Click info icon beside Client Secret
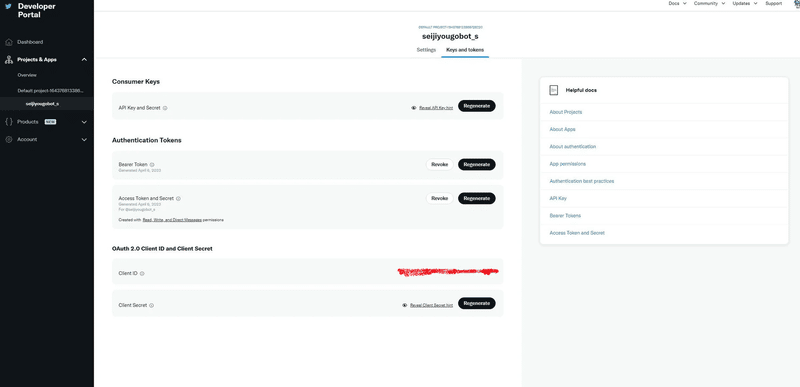 point(152,305)
